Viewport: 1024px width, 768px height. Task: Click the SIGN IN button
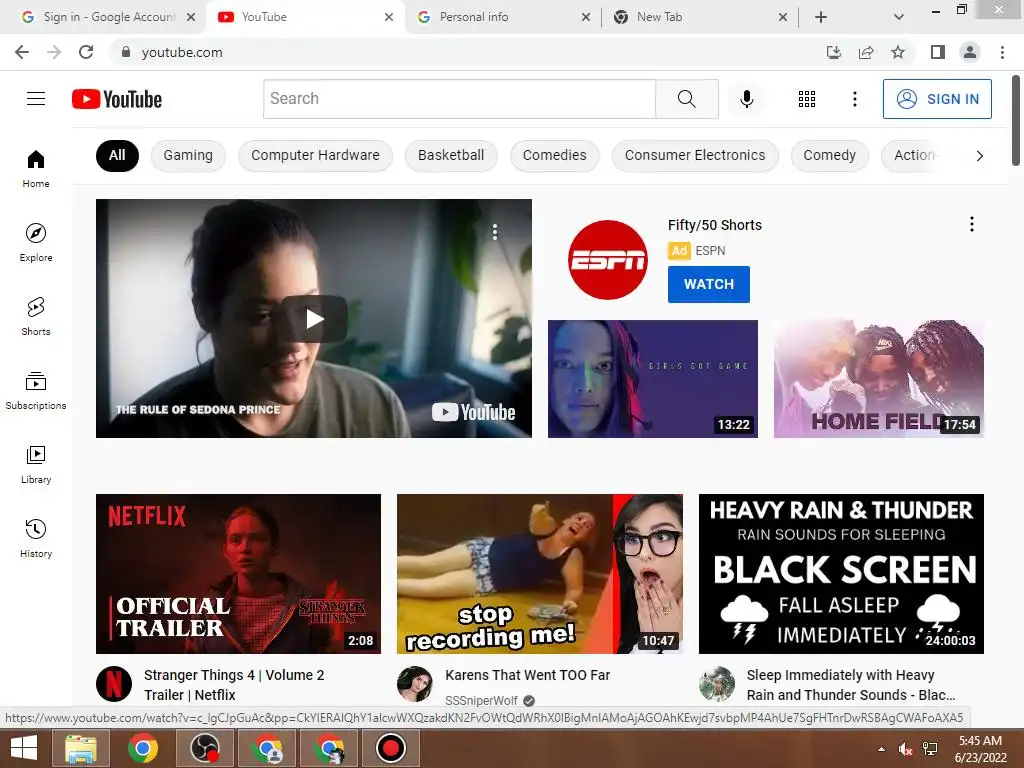tap(937, 99)
